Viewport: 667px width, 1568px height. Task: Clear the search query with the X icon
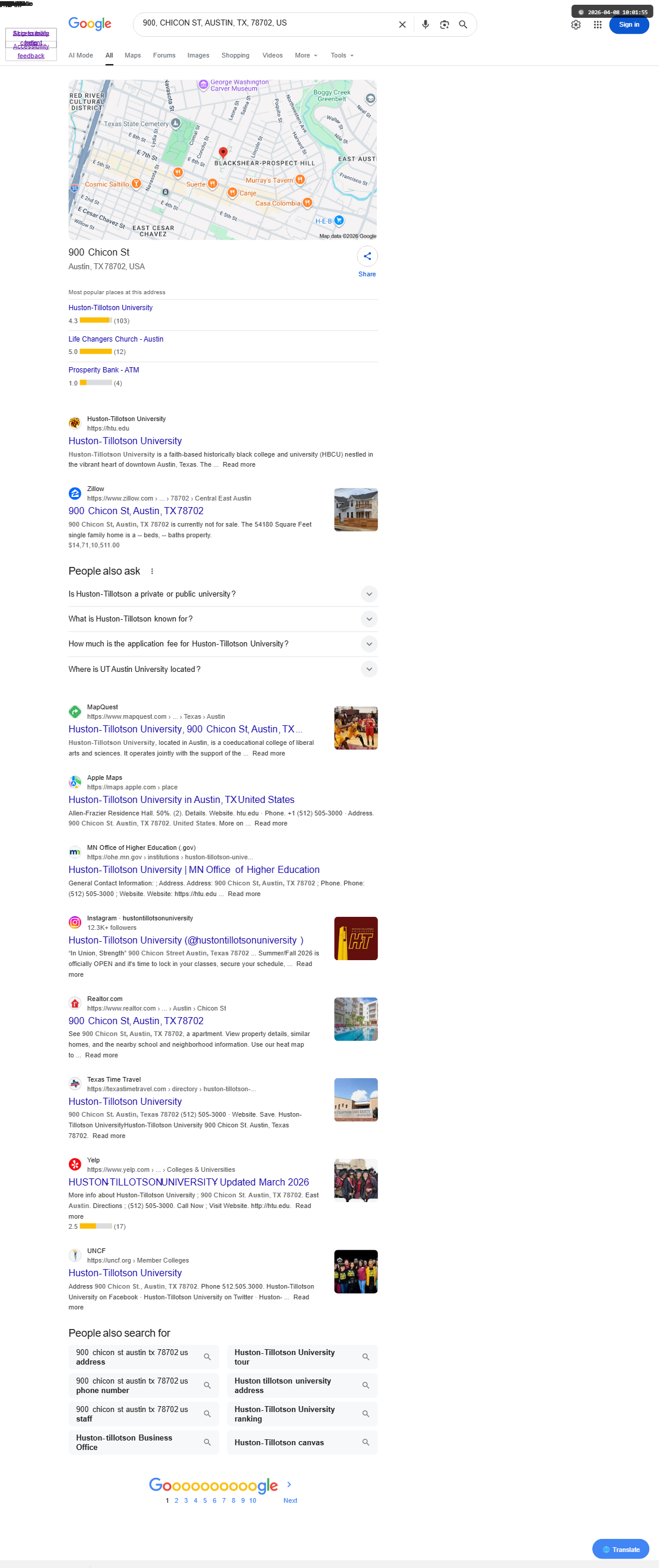[x=402, y=24]
